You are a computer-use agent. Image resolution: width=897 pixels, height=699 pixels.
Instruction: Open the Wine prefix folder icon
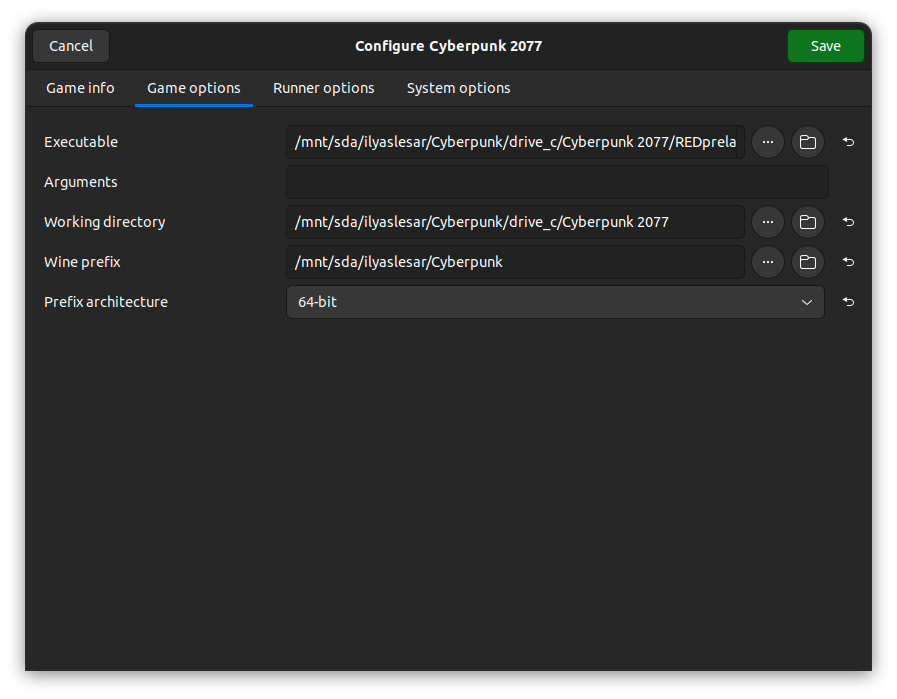808,262
